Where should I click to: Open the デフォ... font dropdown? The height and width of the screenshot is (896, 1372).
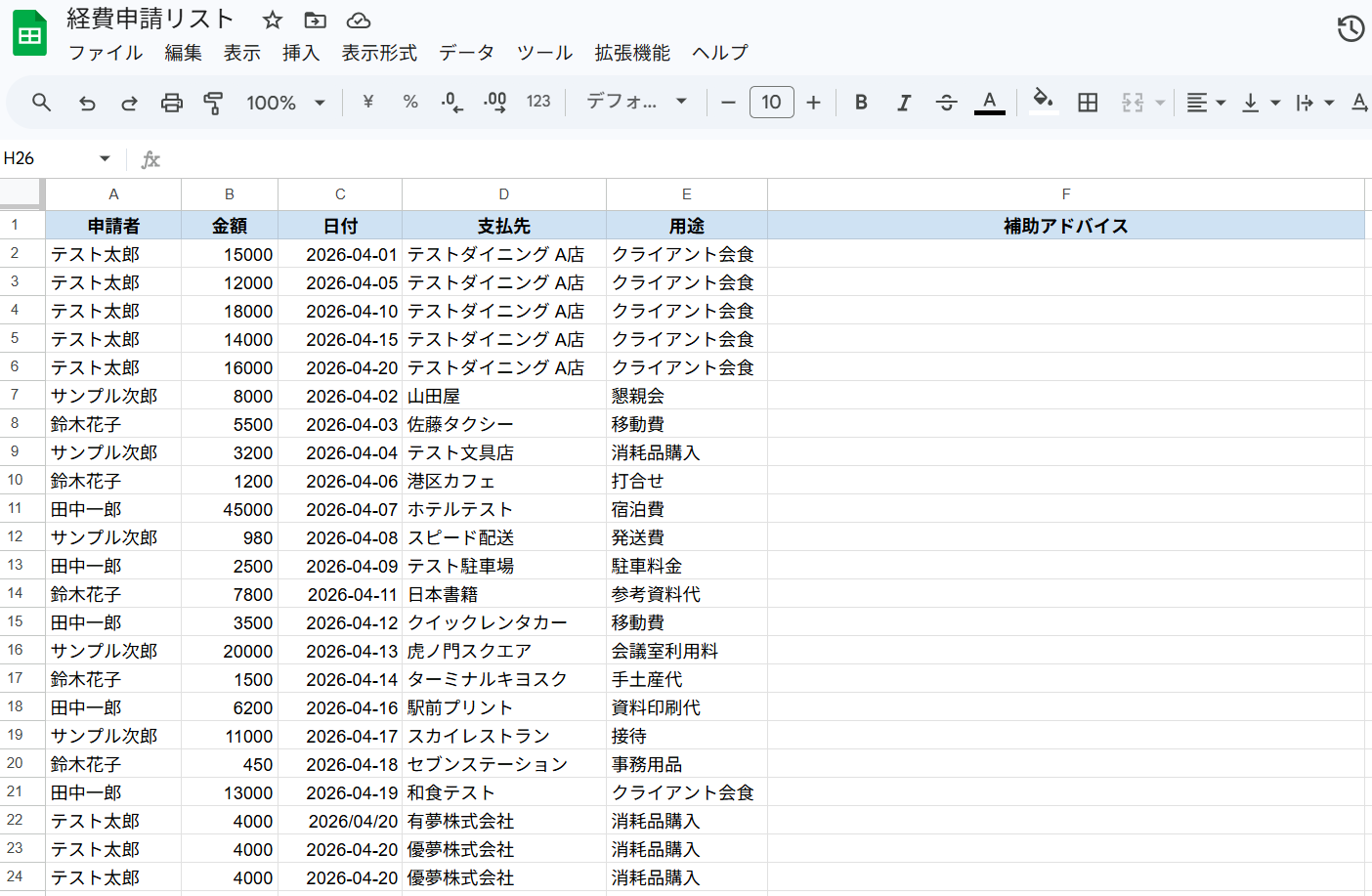tap(636, 102)
